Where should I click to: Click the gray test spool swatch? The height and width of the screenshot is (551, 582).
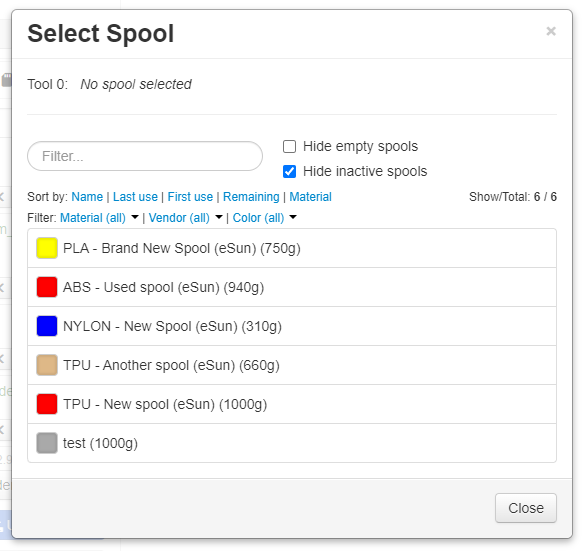(47, 443)
